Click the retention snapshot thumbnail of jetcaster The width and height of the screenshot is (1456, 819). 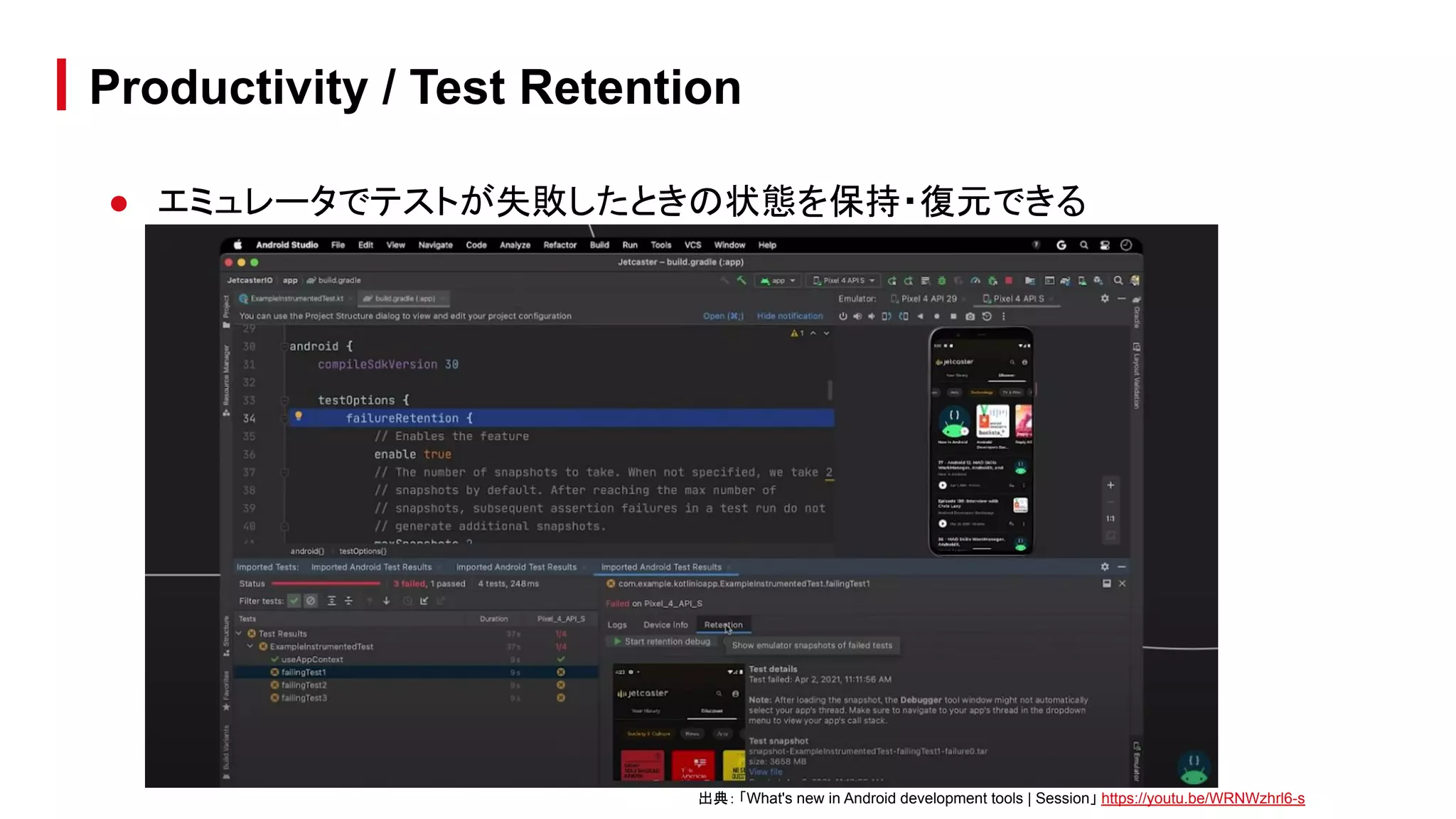pos(678,722)
